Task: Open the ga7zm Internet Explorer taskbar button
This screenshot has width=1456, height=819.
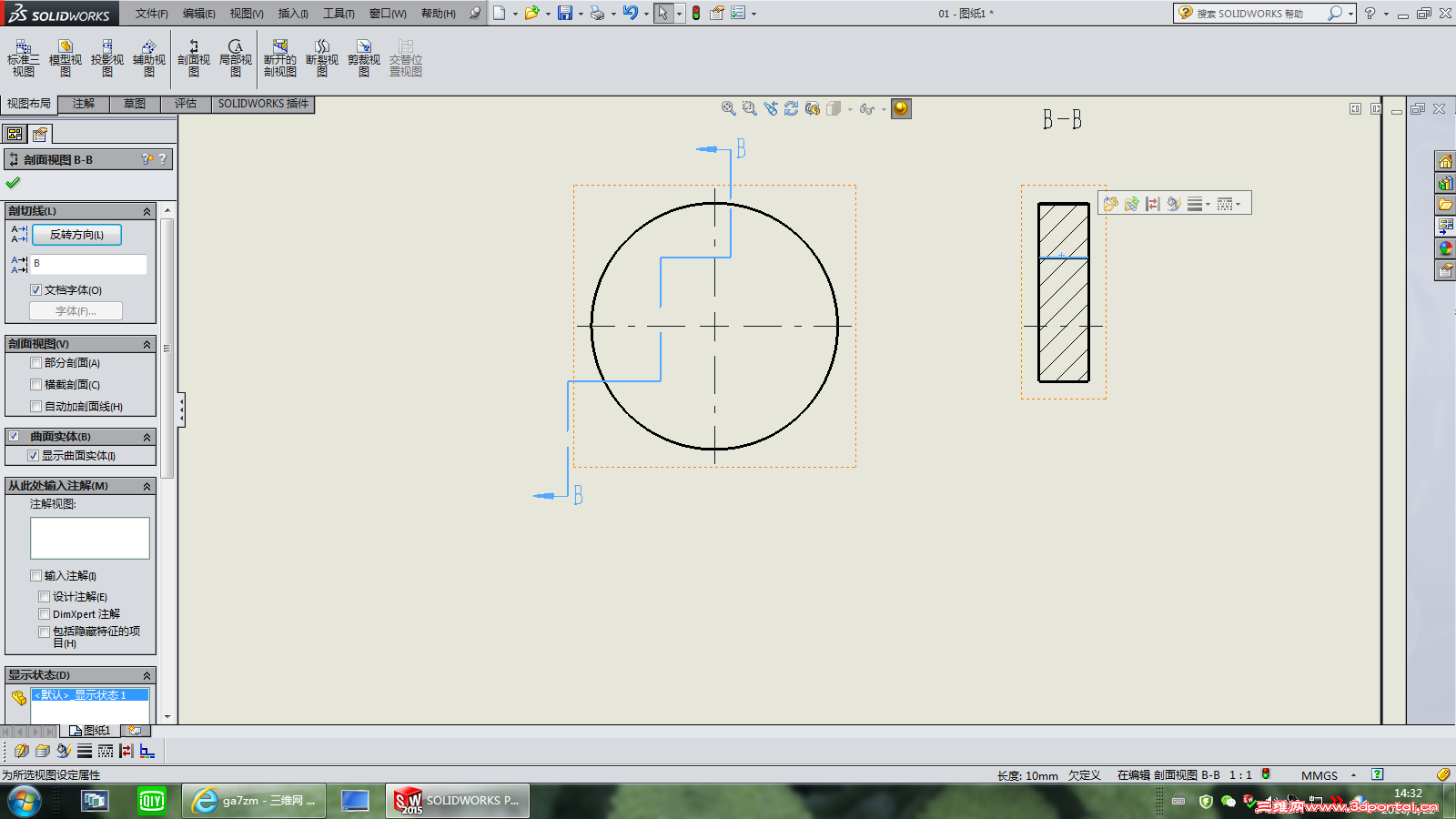Action: tap(254, 801)
